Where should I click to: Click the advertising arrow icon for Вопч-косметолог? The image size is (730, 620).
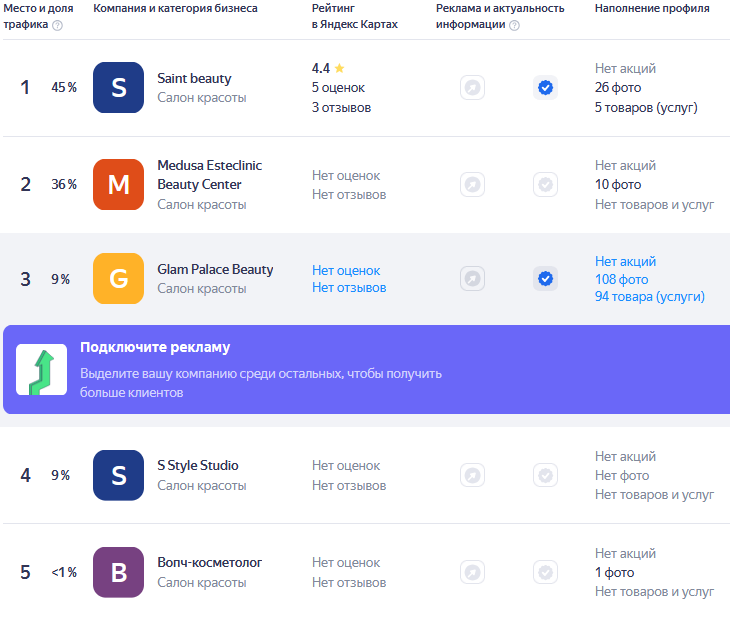473,572
